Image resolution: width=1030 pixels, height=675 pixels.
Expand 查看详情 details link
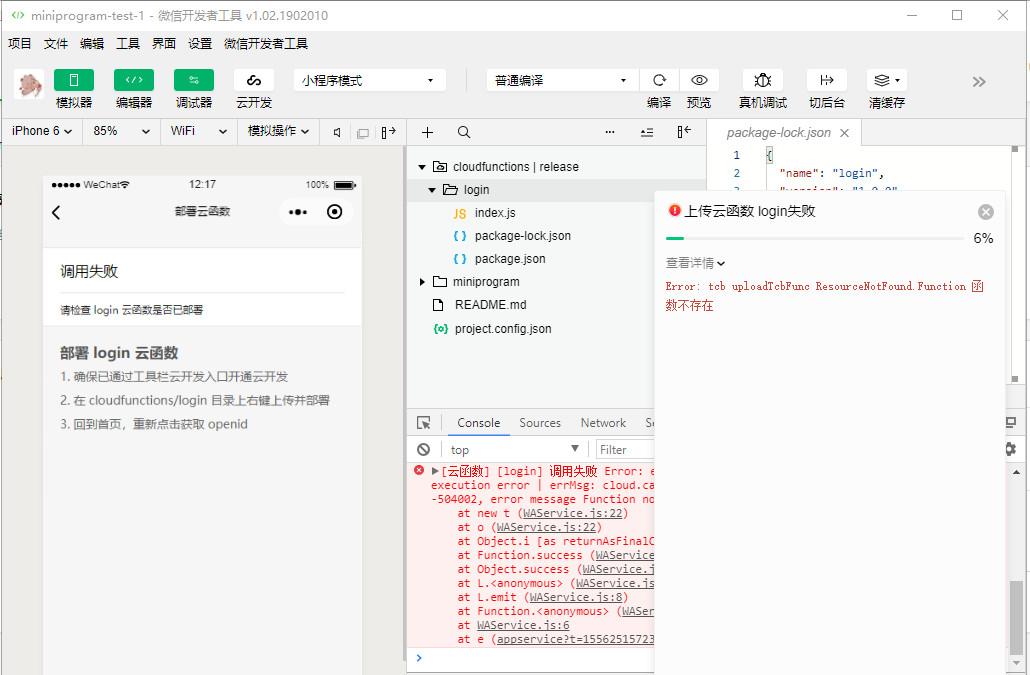(695, 263)
